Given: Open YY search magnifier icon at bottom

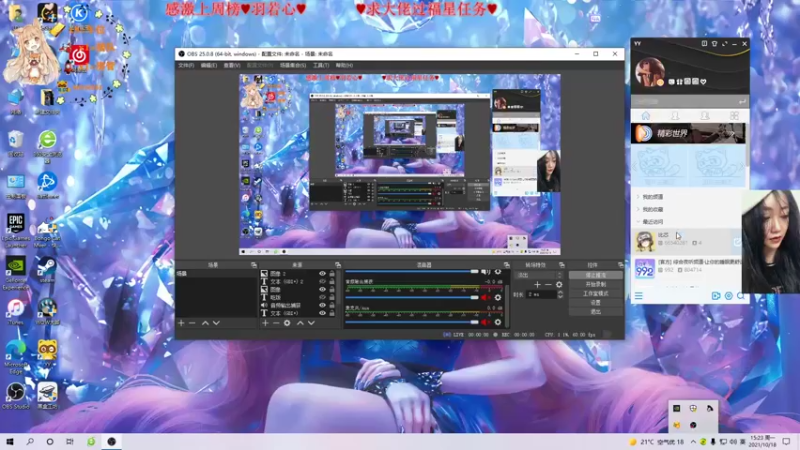Looking at the screenshot, I should click(741, 296).
